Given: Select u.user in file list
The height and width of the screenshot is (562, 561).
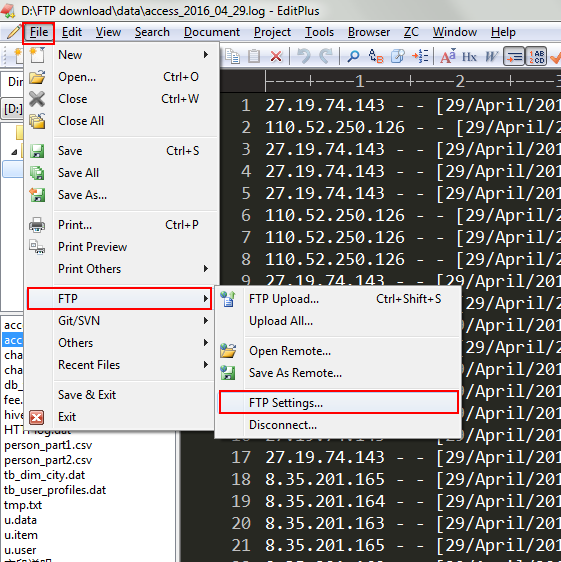Looking at the screenshot, I should [x=20, y=550].
